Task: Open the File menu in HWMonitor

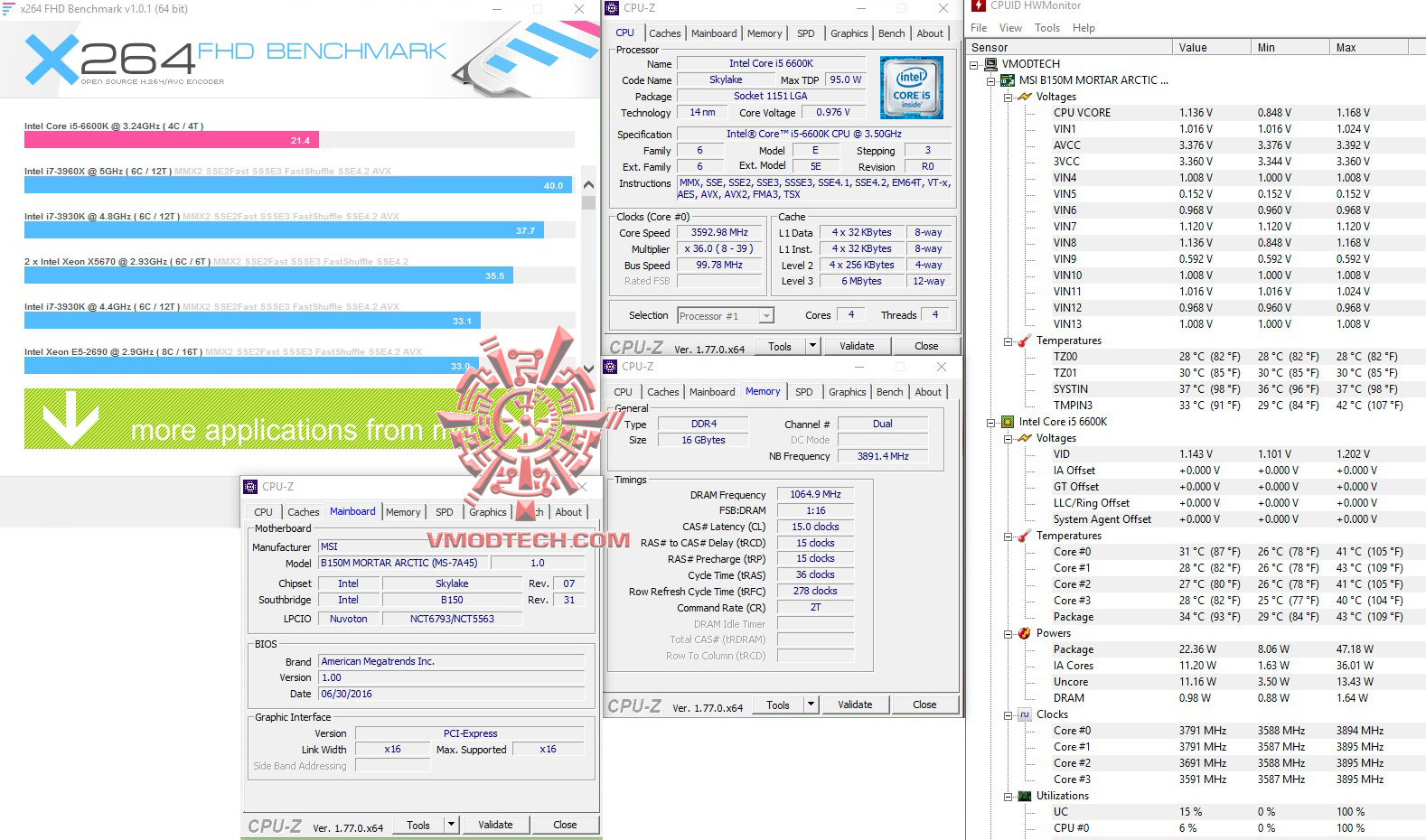Action: tap(979, 28)
